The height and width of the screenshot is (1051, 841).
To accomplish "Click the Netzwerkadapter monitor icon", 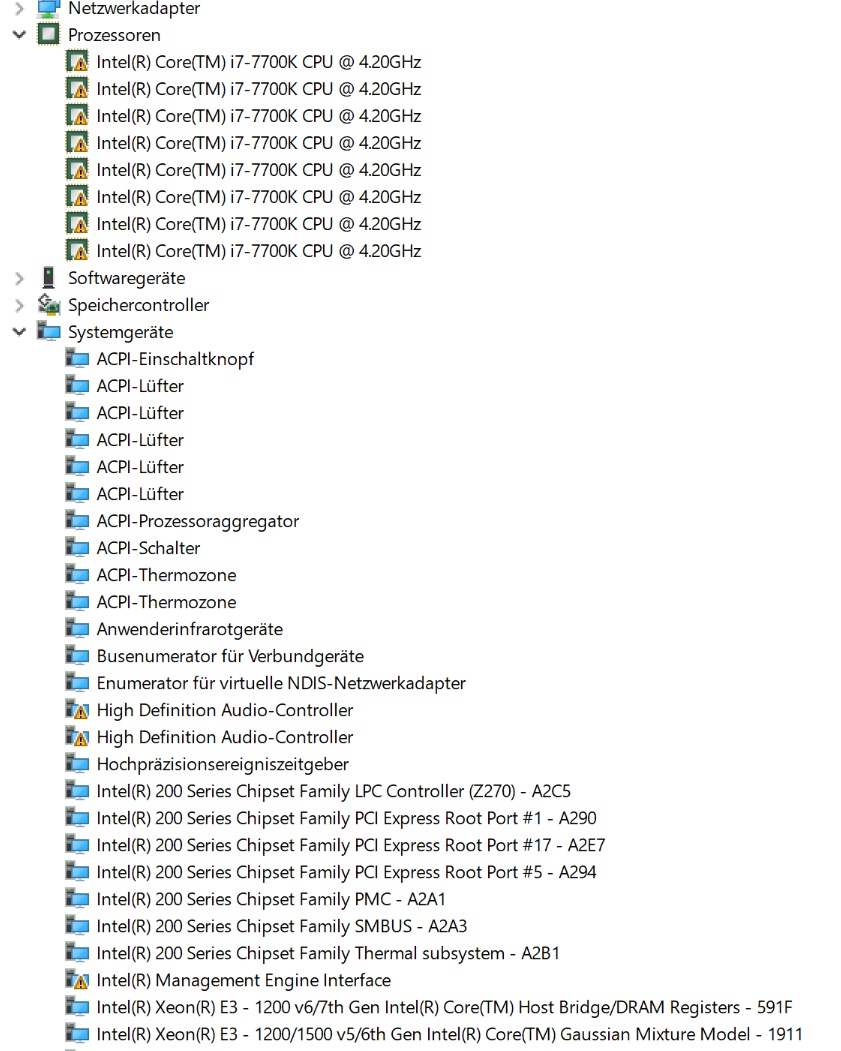I will pyautogui.click(x=49, y=8).
